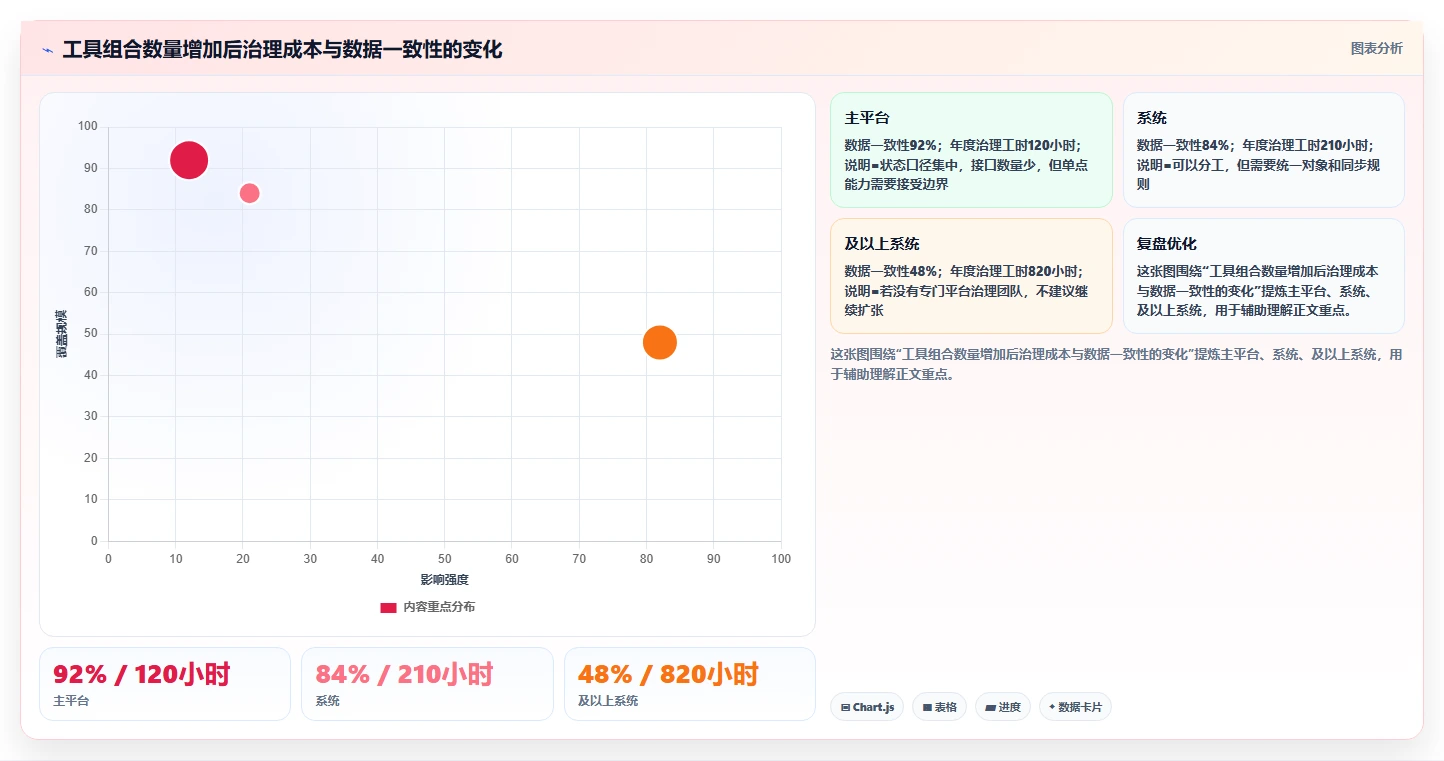The image size is (1444, 761).
Task: Click the orange bubble at 48
Action: (x=660, y=342)
